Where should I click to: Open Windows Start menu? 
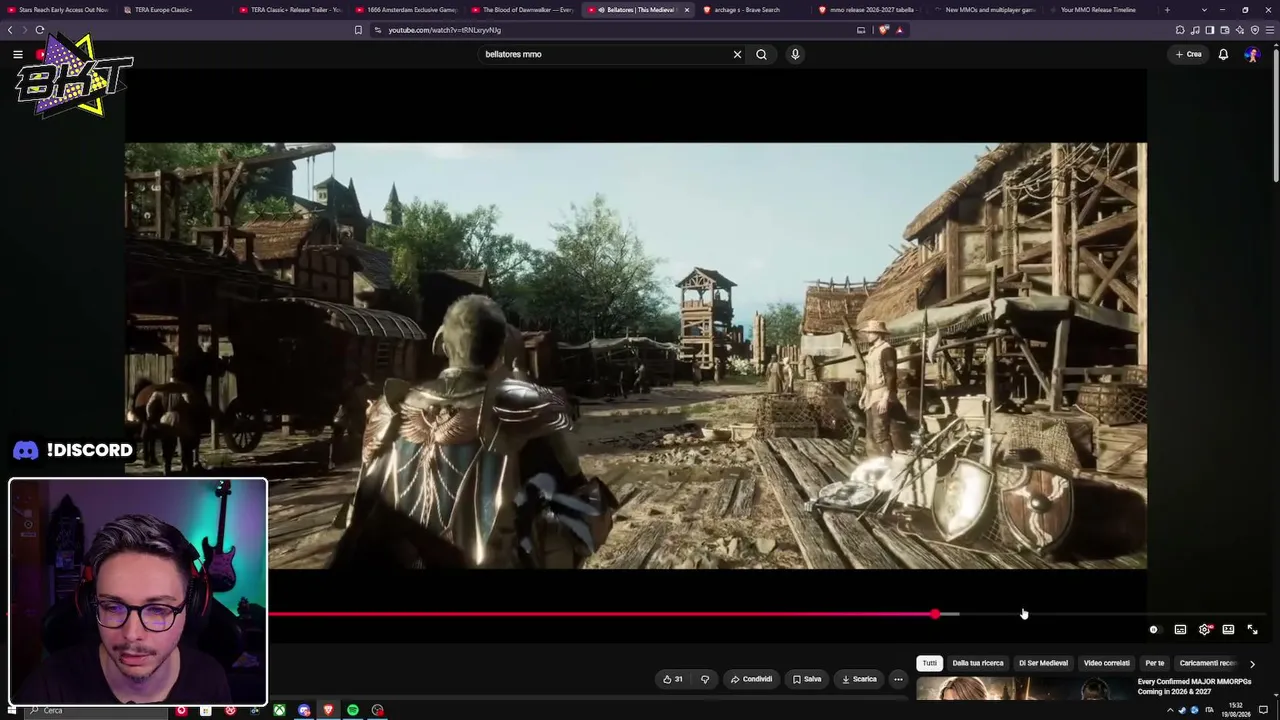(10, 710)
